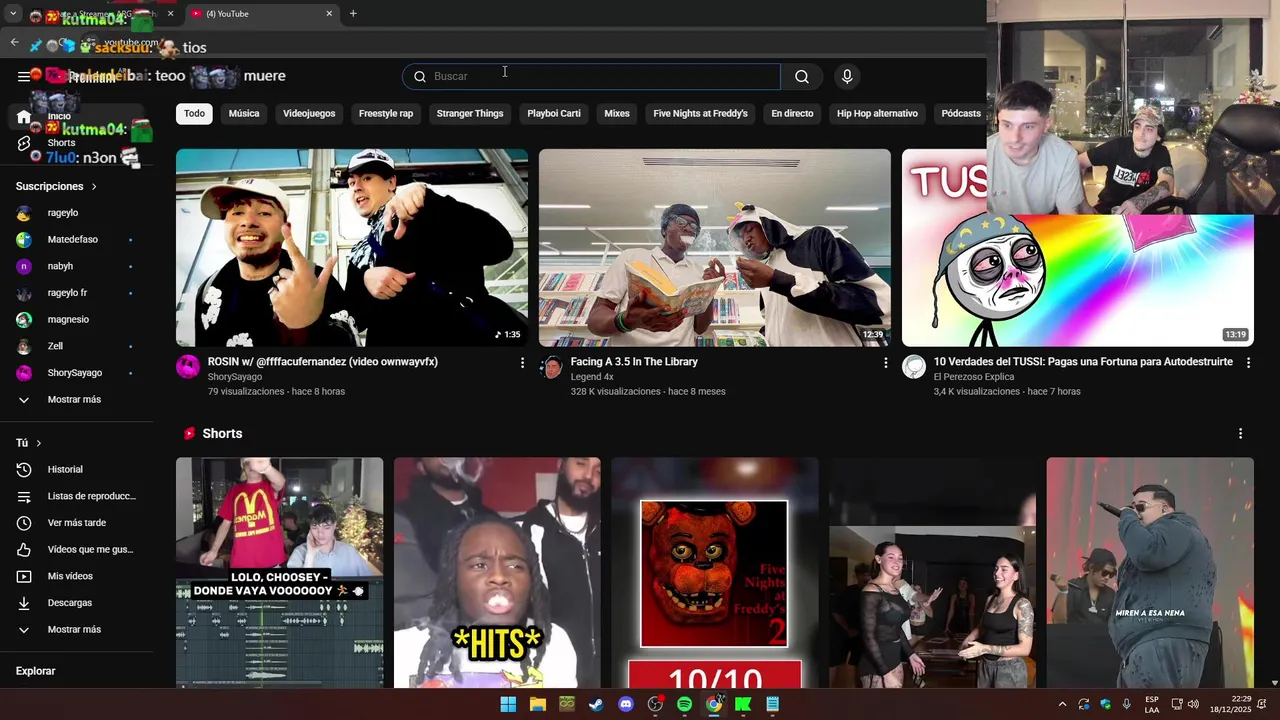Select the Playboi Carti chip
The width and height of the screenshot is (1280, 720).
click(554, 114)
